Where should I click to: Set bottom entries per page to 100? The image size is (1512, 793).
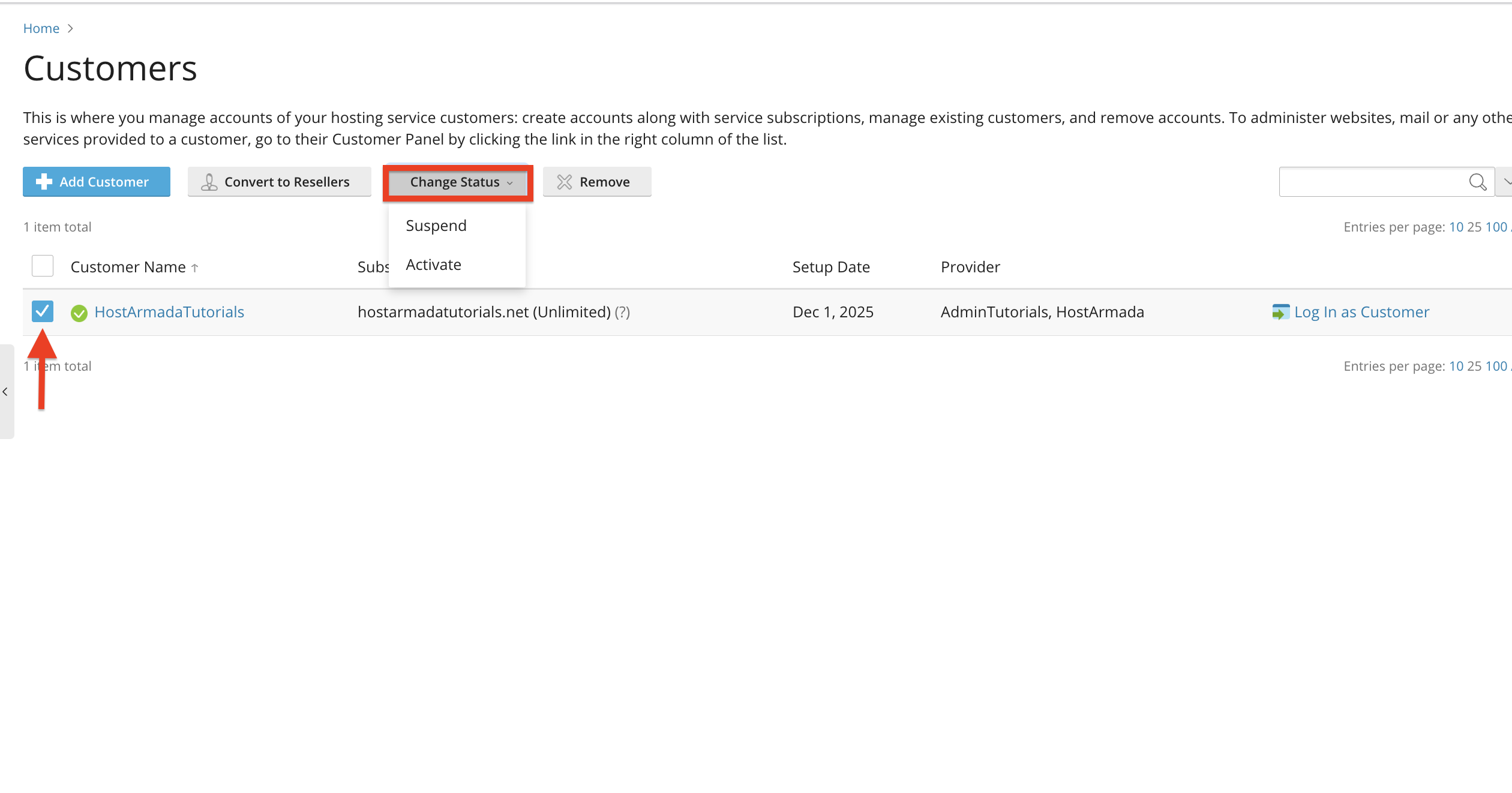1496,366
